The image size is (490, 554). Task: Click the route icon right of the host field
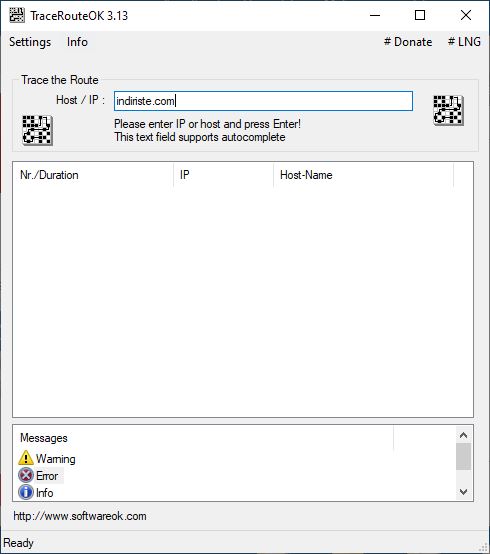click(x=449, y=110)
